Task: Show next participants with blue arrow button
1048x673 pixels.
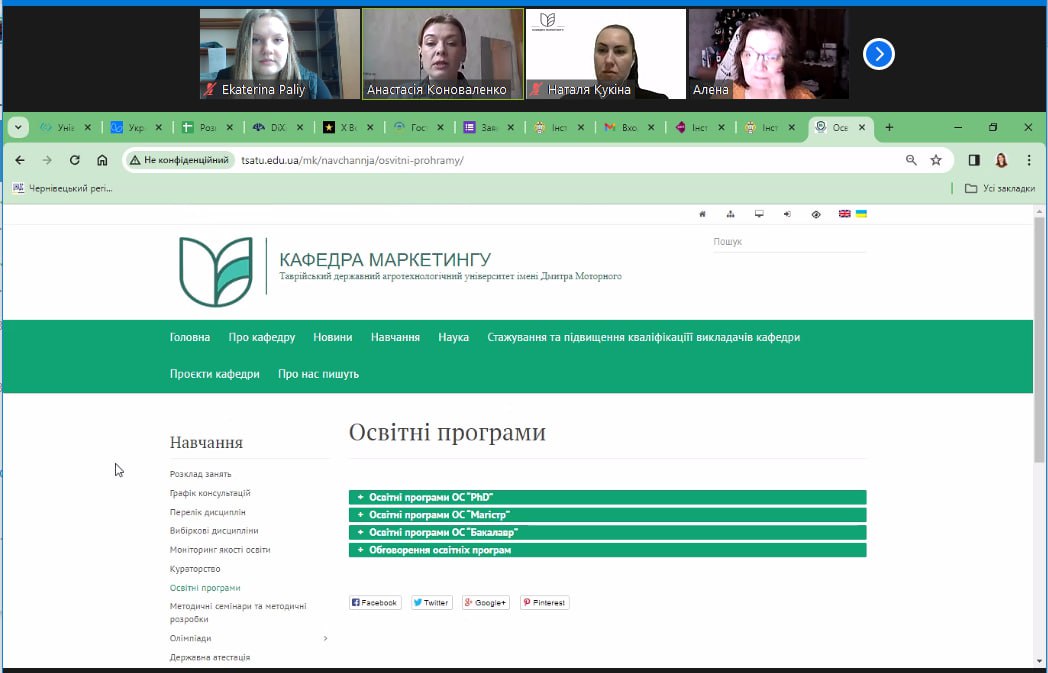Action: [879, 54]
